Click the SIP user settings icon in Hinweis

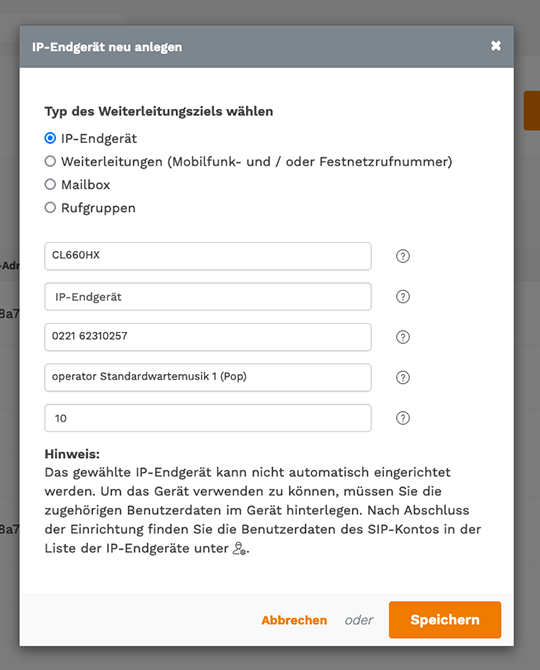(x=239, y=548)
